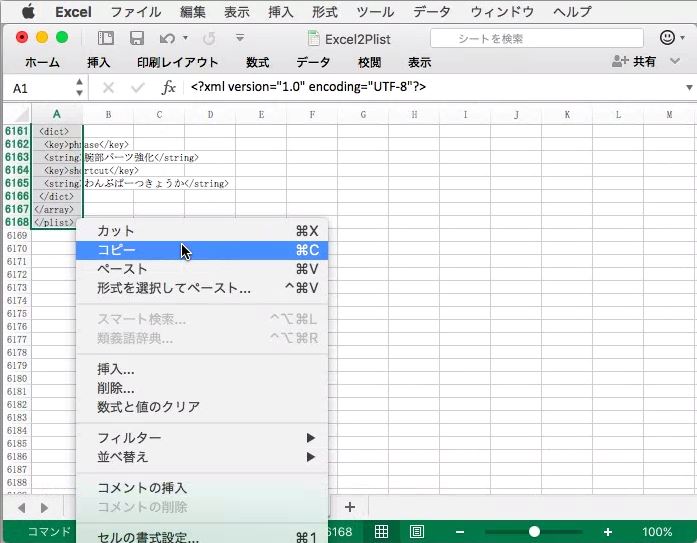Save the workbook with the floppy icon
The height and width of the screenshot is (543, 697).
tap(136, 38)
